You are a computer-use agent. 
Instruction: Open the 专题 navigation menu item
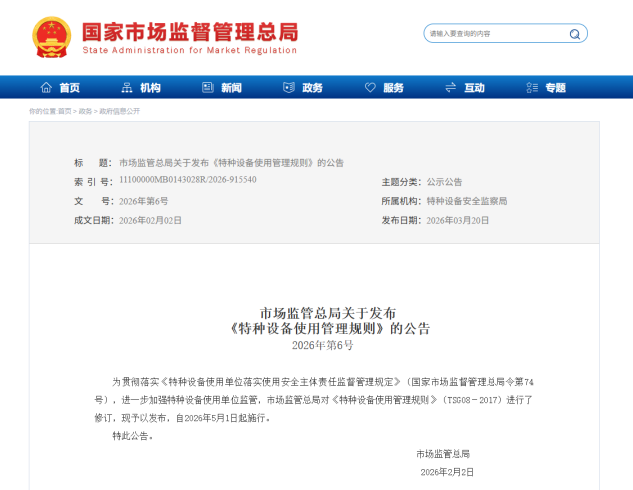coord(555,88)
